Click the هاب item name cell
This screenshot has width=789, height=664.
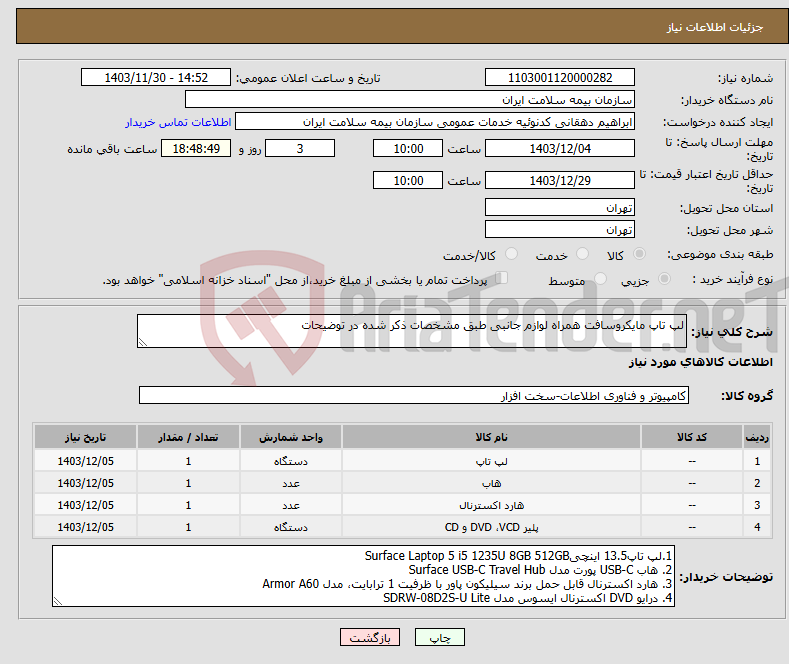click(x=491, y=483)
